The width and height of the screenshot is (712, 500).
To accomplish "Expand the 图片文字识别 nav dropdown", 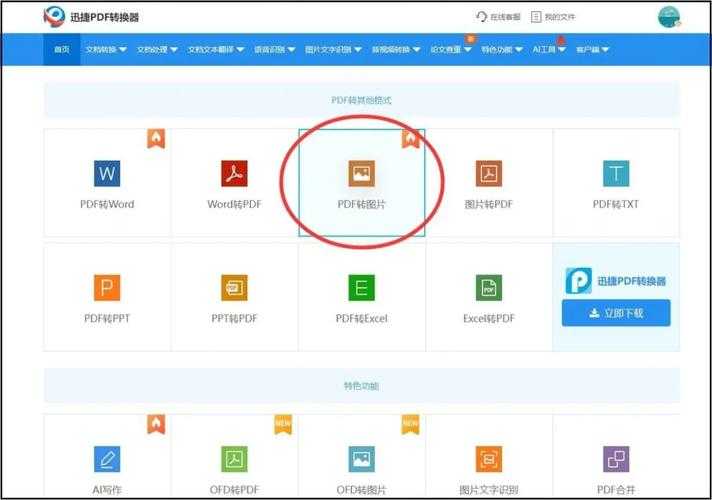I will [x=333, y=49].
